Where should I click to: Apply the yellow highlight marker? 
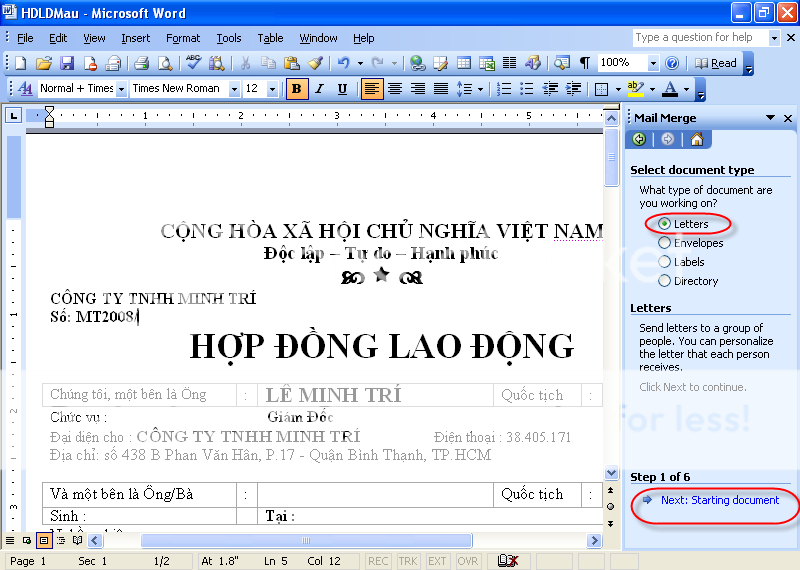pyautogui.click(x=635, y=89)
